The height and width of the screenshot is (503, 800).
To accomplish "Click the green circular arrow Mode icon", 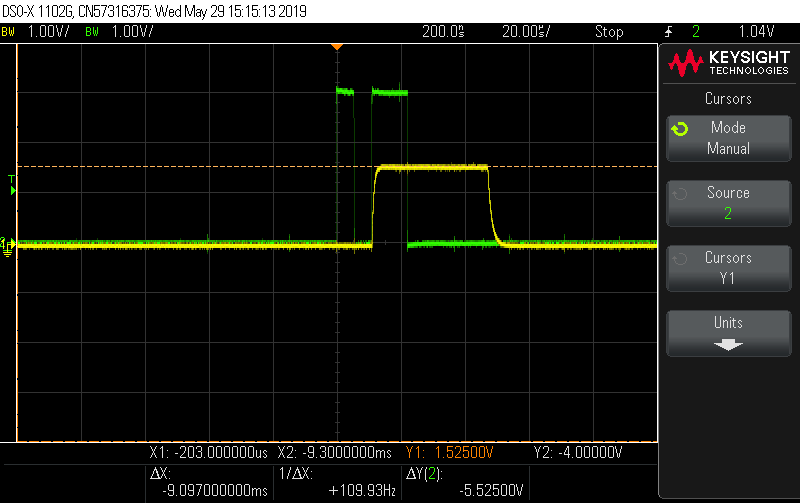I will pyautogui.click(x=680, y=129).
